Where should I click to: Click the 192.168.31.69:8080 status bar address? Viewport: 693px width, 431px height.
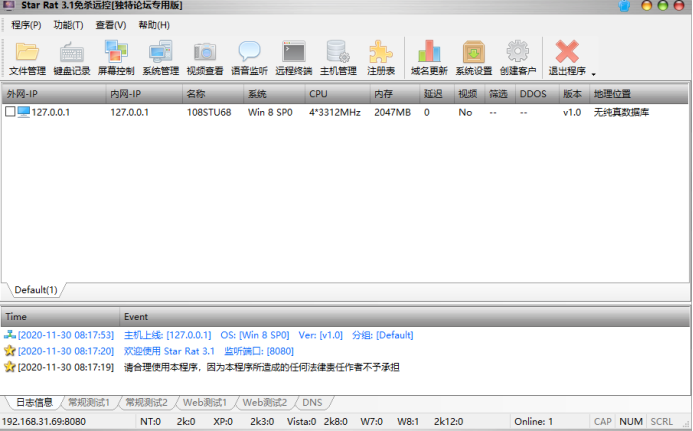pyautogui.click(x=44, y=422)
